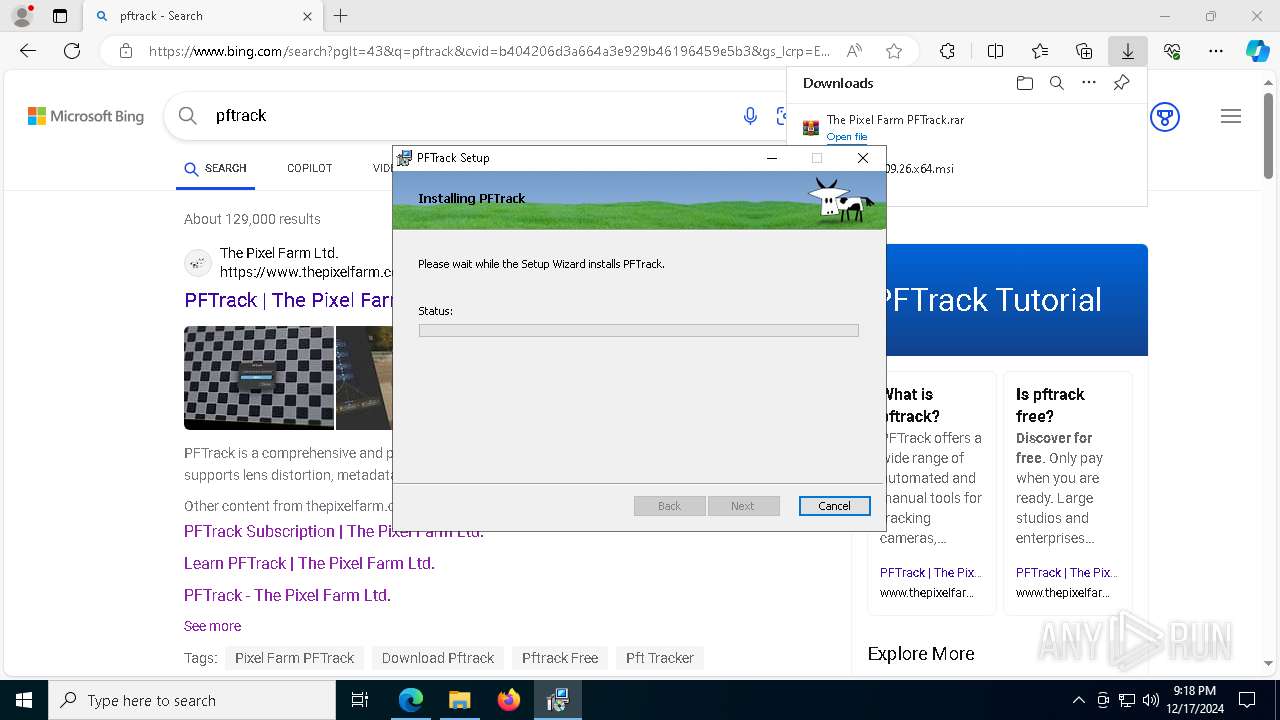
Task: Open Copilot sidebar in Edge
Action: 1257,51
